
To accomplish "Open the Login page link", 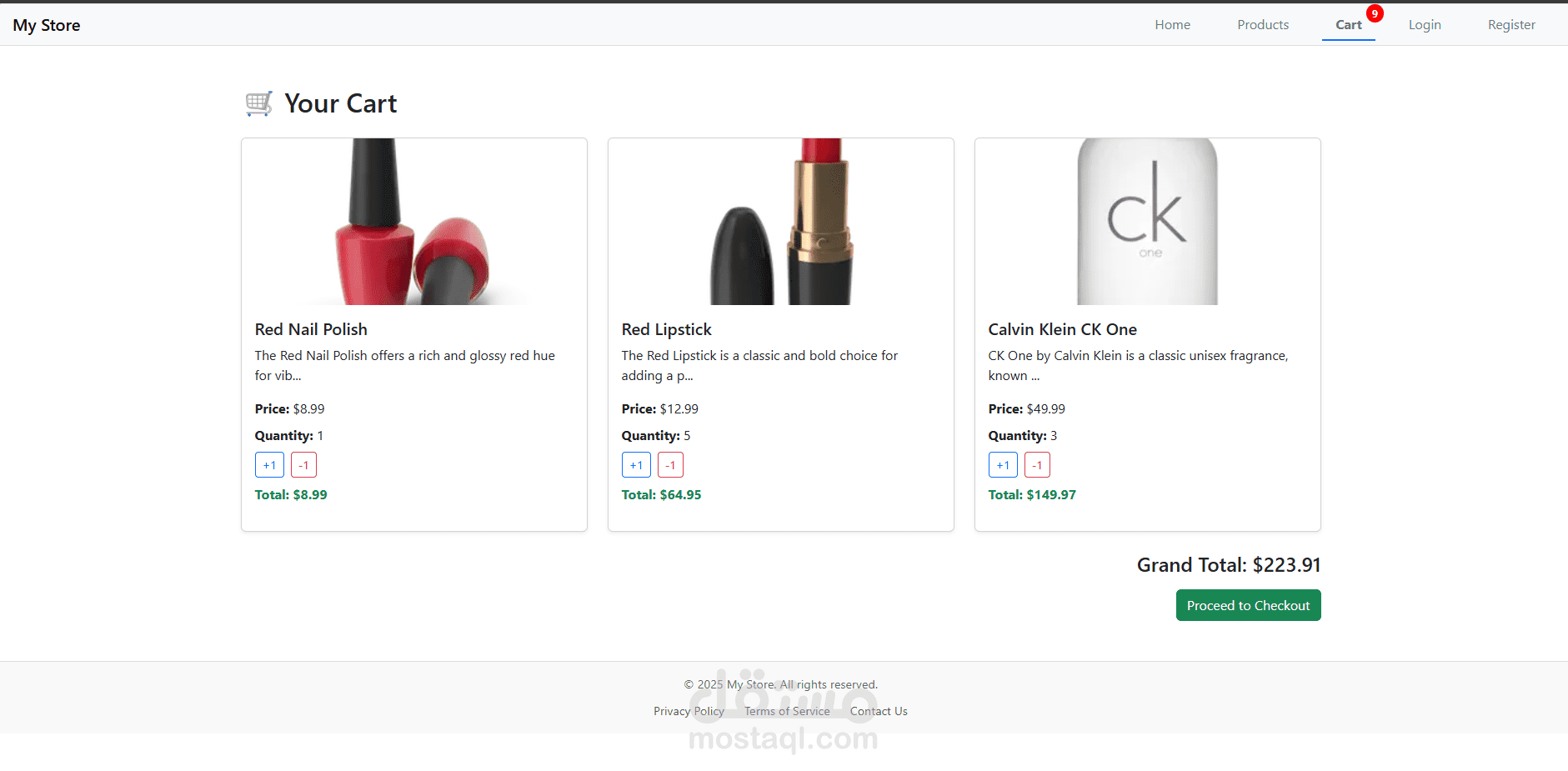I will 1425,25.
